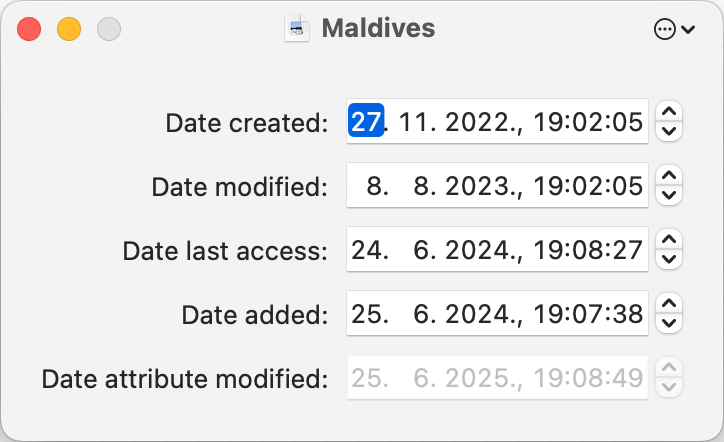Select day 25 in Date added field
This screenshot has height=442, width=724.
[x=366, y=315]
